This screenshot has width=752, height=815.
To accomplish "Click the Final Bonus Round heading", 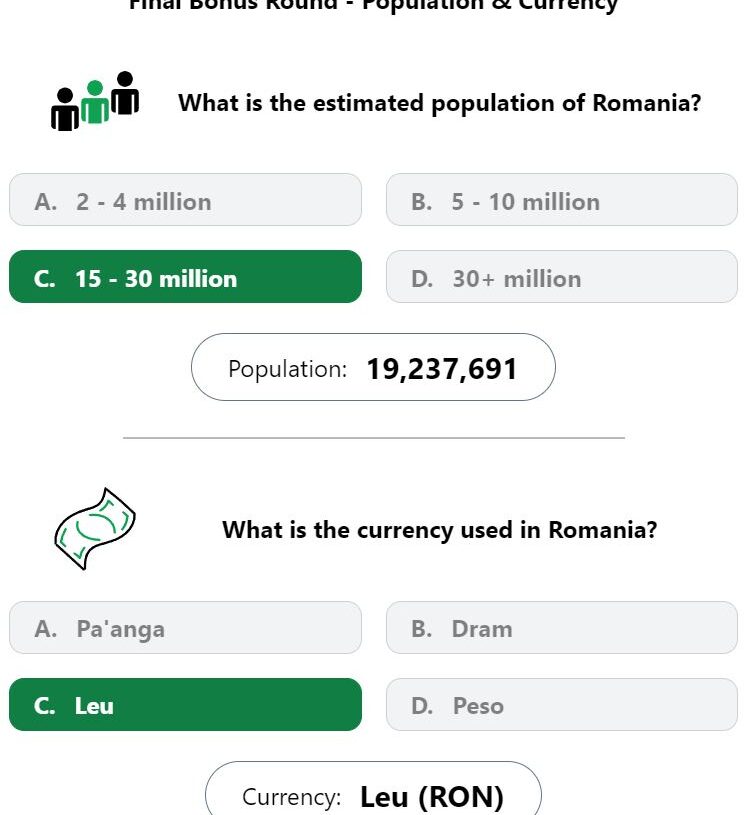I will click(x=373, y=5).
